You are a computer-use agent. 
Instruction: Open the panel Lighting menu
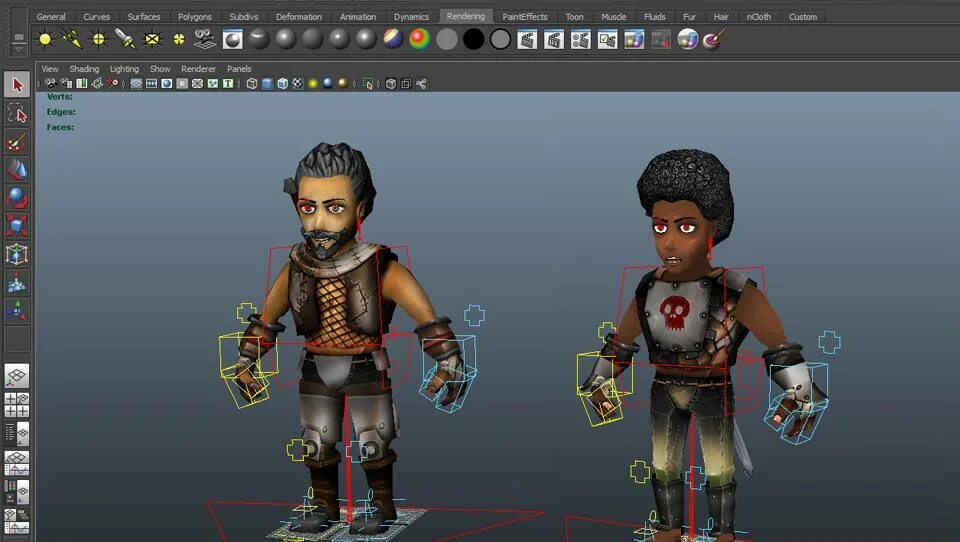(124, 69)
